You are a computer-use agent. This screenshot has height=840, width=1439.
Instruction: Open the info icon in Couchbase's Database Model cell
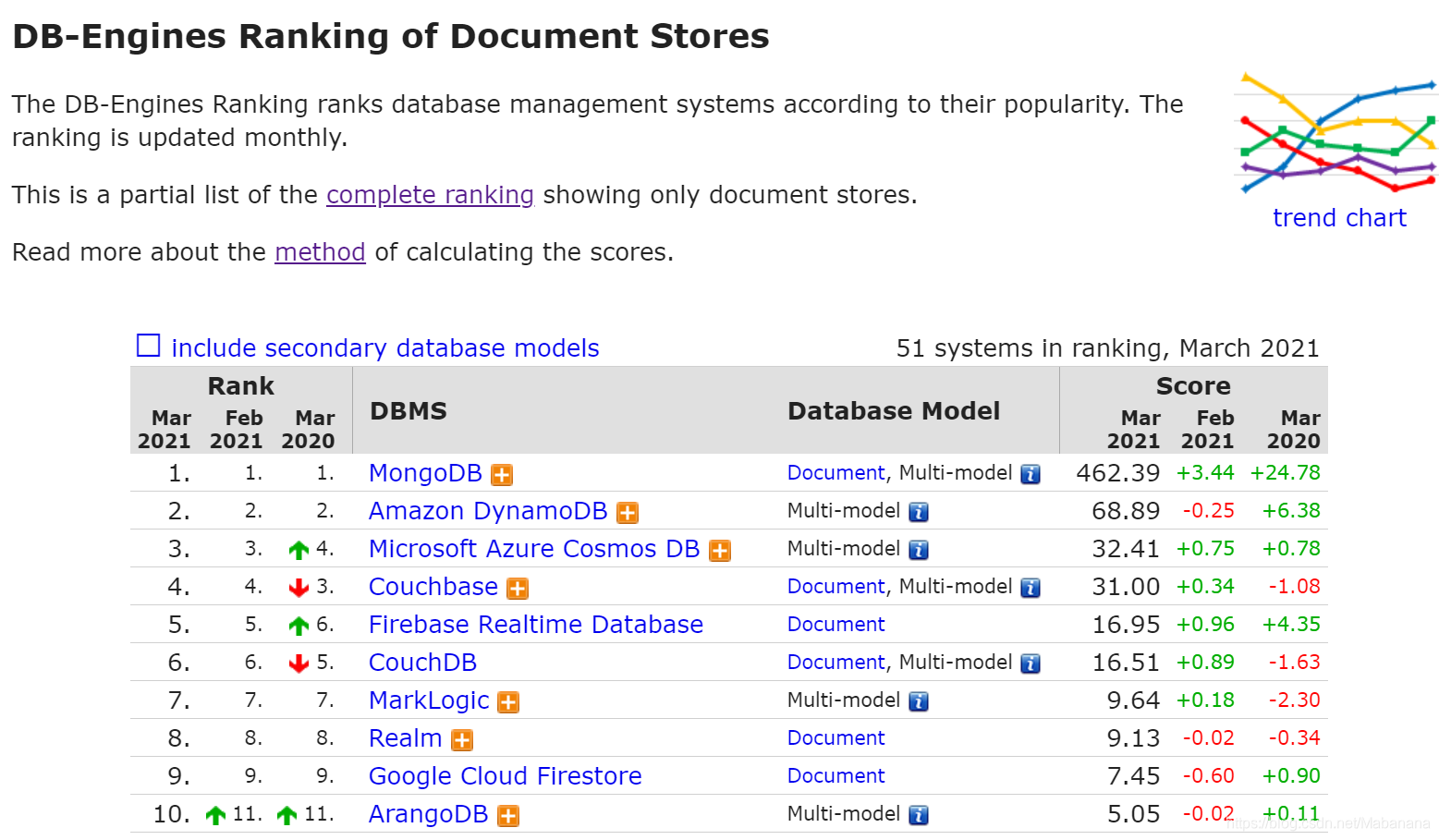1030,589
